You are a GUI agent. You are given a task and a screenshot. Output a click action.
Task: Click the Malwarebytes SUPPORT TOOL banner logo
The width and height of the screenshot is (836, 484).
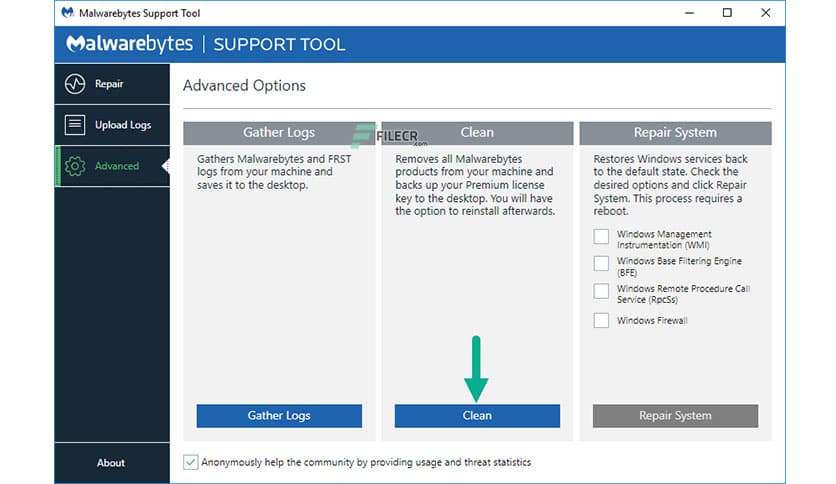[205, 44]
